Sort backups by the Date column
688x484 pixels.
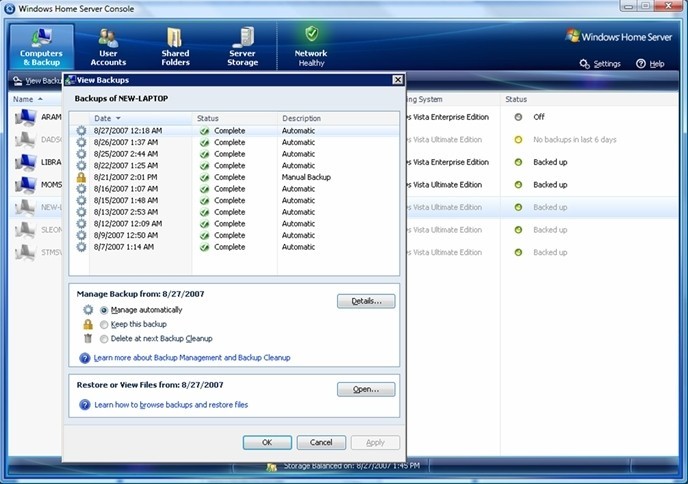click(x=140, y=118)
